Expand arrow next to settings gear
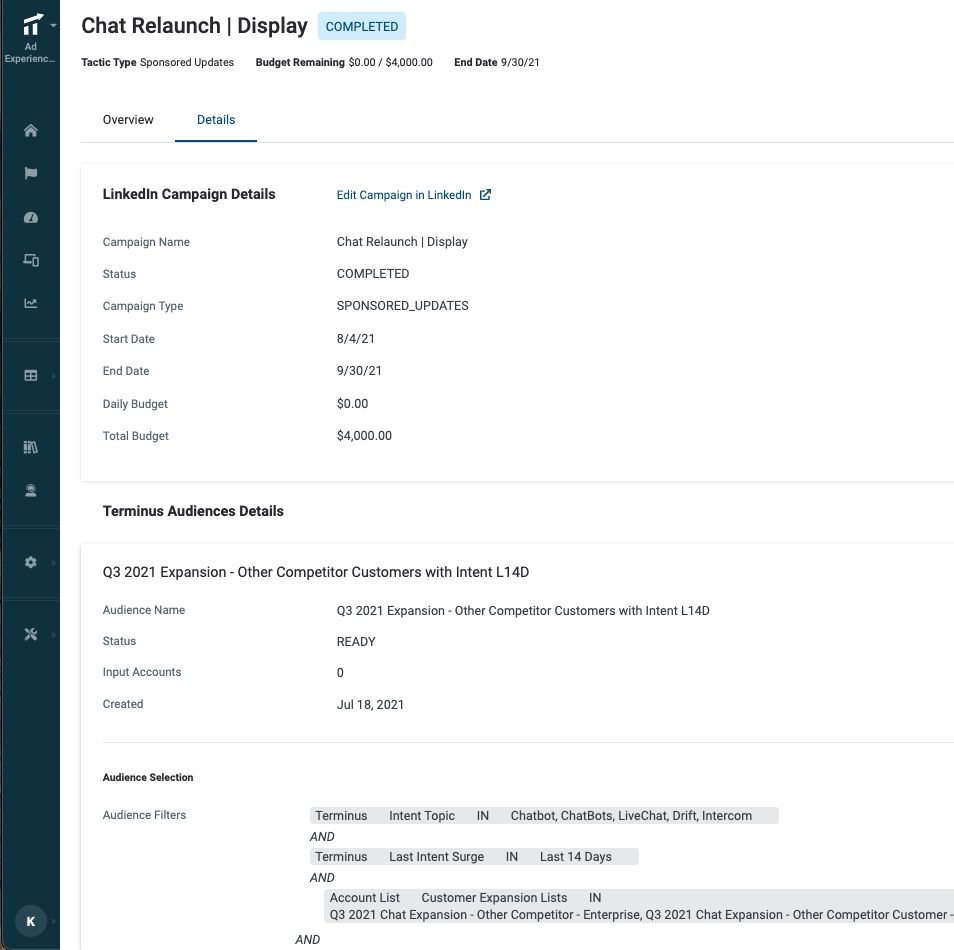This screenshot has height=950, width=954. pyautogui.click(x=54, y=563)
